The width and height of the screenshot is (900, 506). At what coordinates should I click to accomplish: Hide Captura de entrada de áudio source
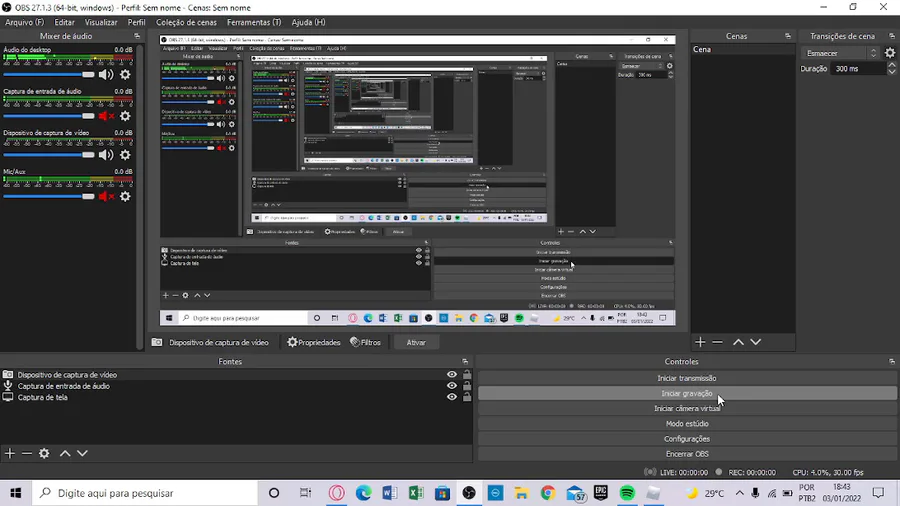point(452,386)
